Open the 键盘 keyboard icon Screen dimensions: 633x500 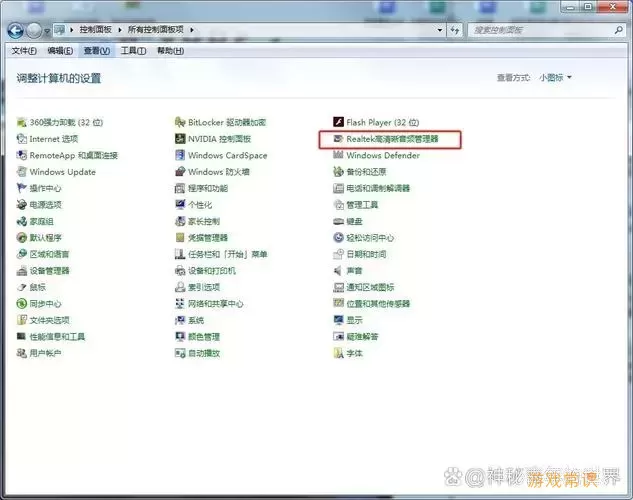pyautogui.click(x=338, y=221)
